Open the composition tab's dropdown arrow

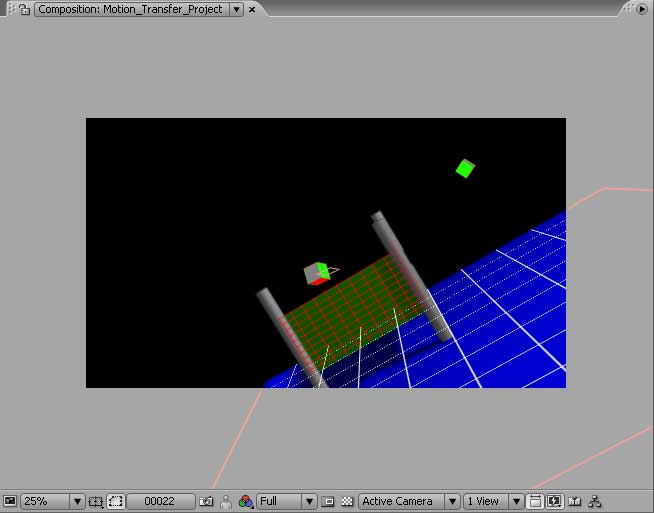click(236, 9)
